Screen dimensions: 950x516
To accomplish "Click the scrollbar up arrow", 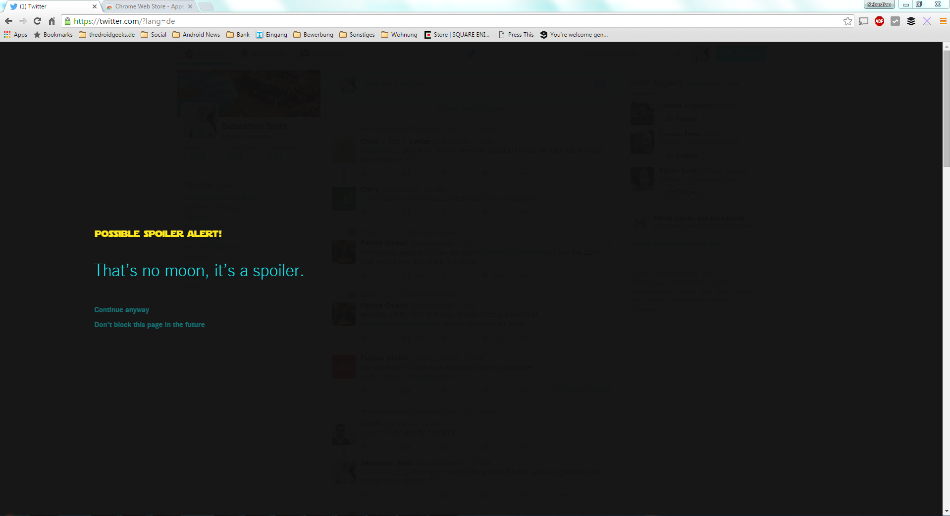I will coord(946,46).
